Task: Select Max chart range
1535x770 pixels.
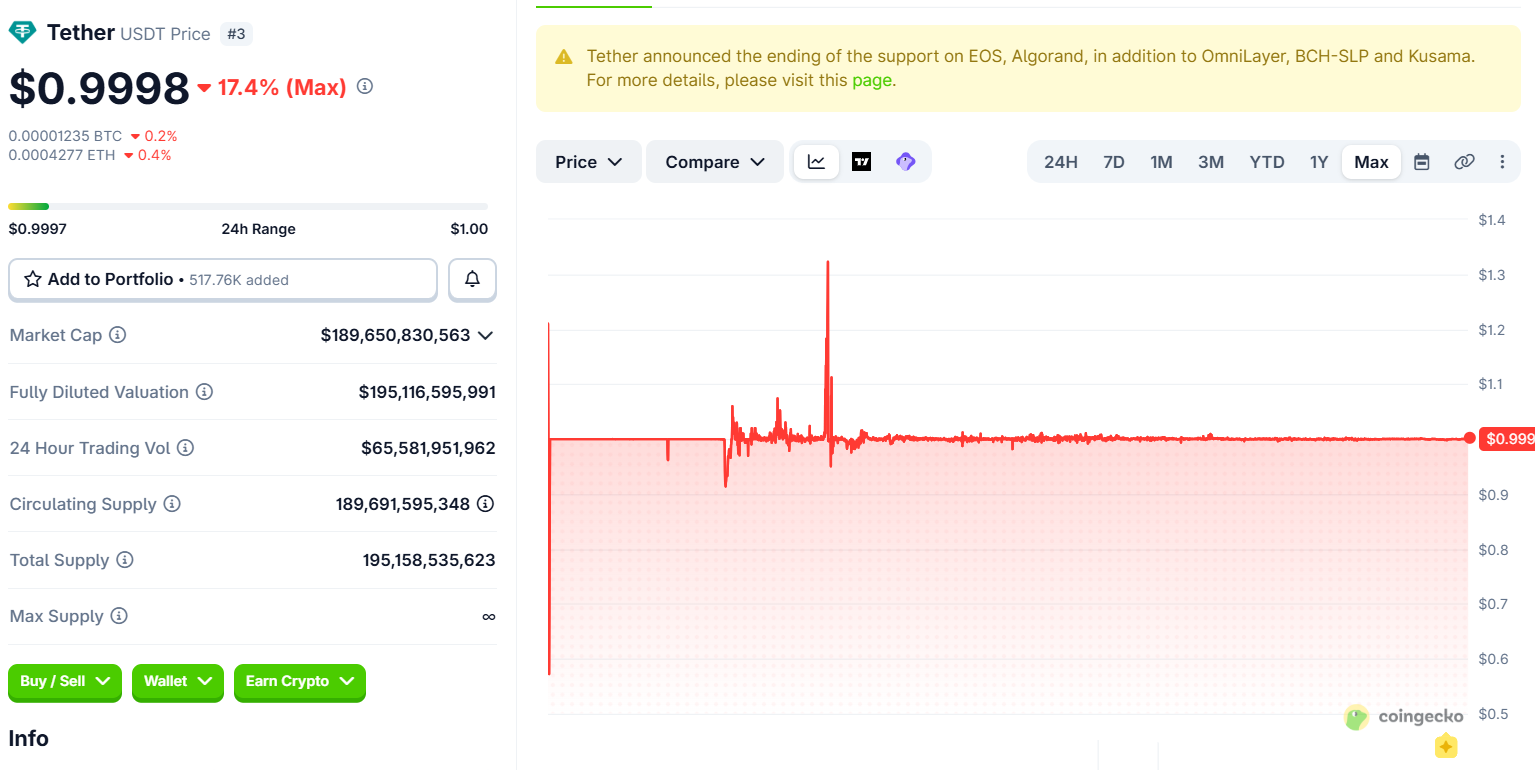Action: pos(1371,162)
